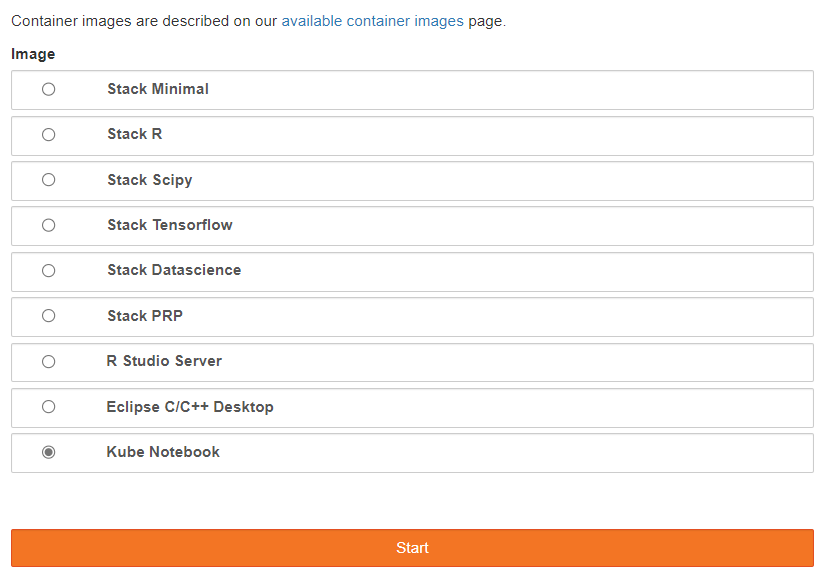The height and width of the screenshot is (574, 824).
Task: Click the Stack Datascience label text
Action: [174, 270]
